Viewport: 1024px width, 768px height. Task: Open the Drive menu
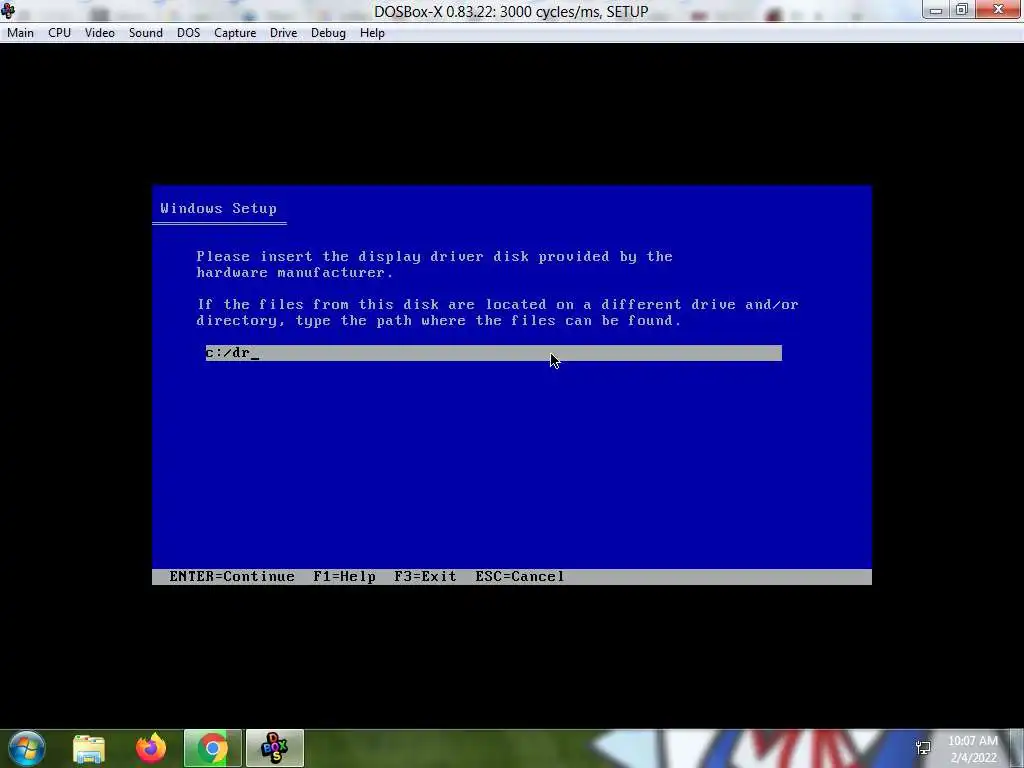point(283,33)
